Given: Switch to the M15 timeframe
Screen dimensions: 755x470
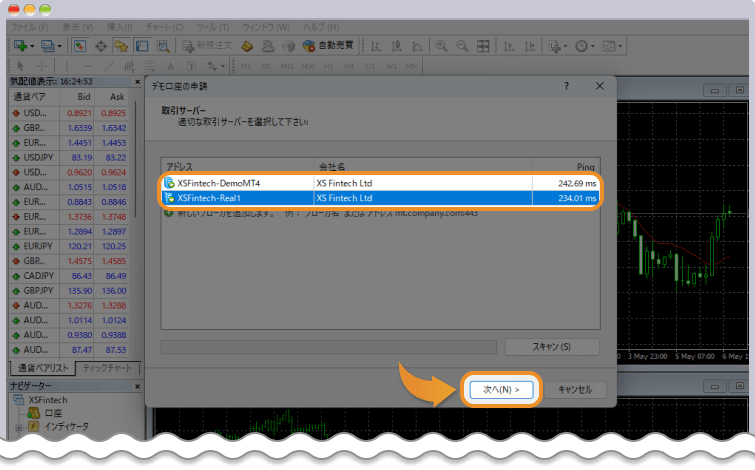Looking at the screenshot, I should point(287,66).
